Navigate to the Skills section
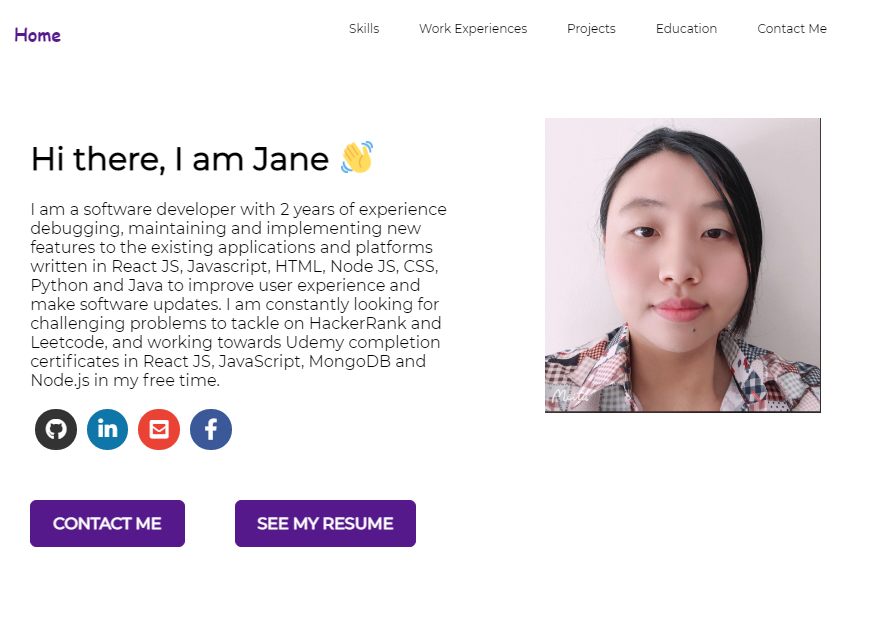Image resolution: width=870 pixels, height=617 pixels. point(363,29)
